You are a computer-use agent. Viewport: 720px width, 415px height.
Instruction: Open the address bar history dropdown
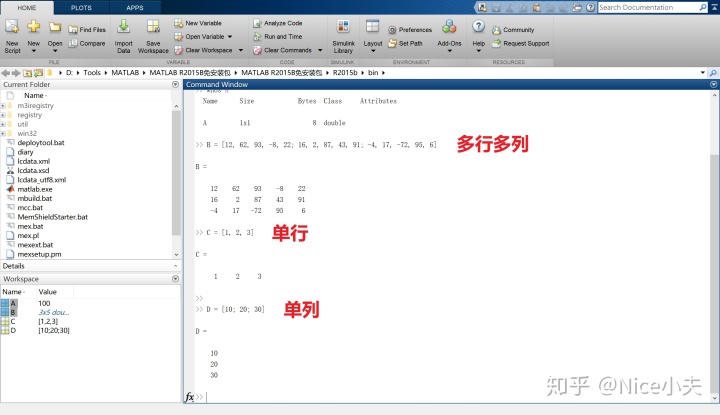click(703, 73)
